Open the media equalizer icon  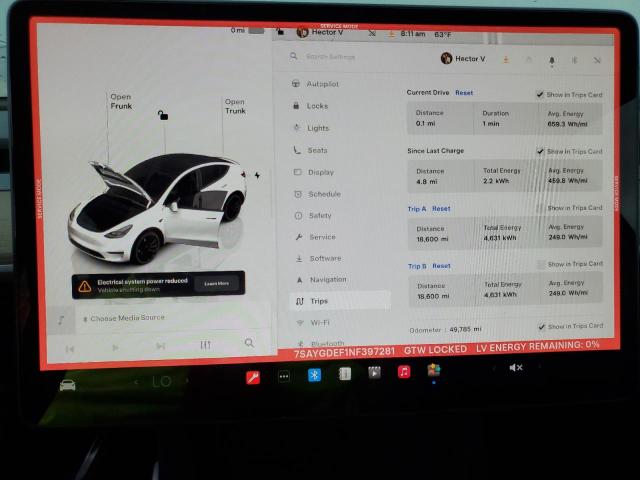[x=205, y=345]
